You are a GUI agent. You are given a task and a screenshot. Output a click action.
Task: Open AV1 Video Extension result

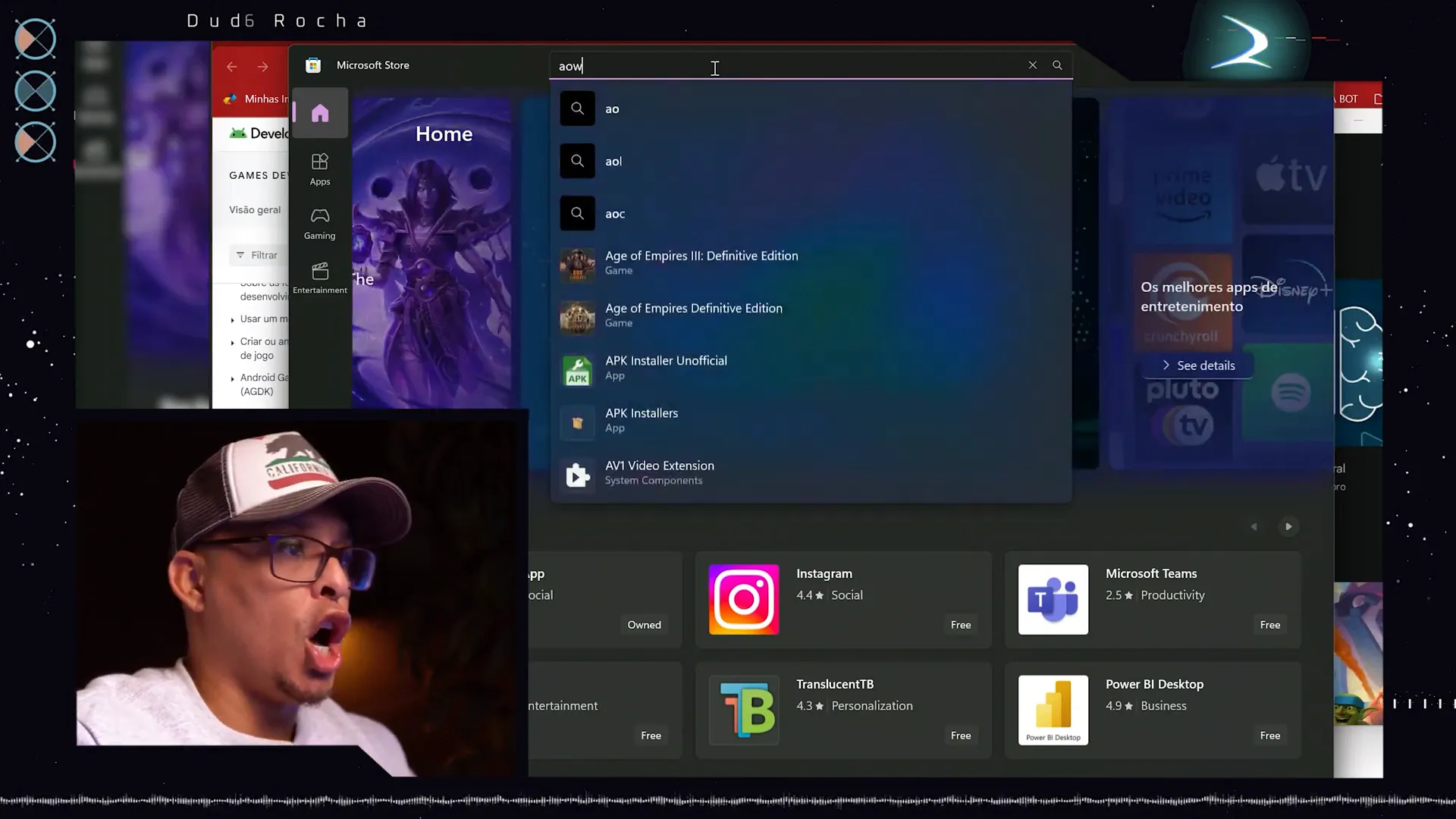tap(811, 475)
